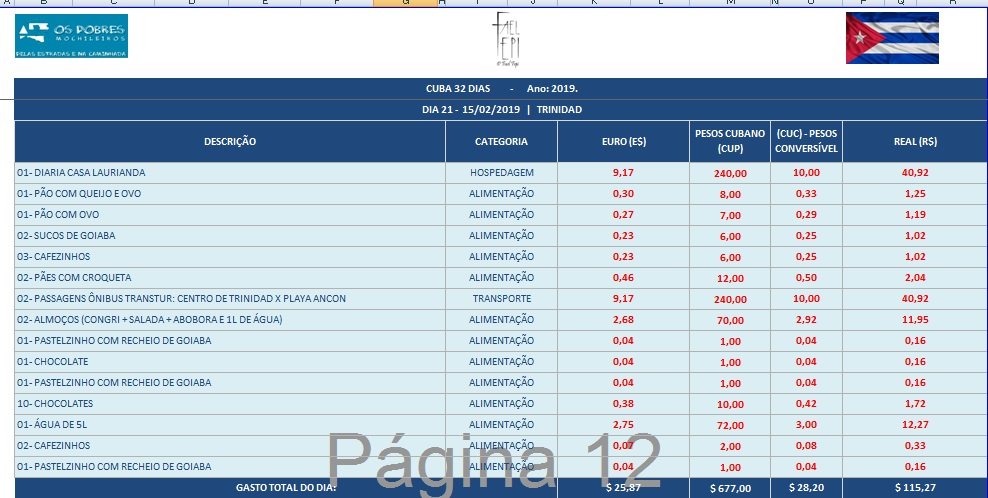This screenshot has height=498, width=988.
Task: Select the PESOS CUBANO (CUP) header cell
Action: click(x=729, y=142)
